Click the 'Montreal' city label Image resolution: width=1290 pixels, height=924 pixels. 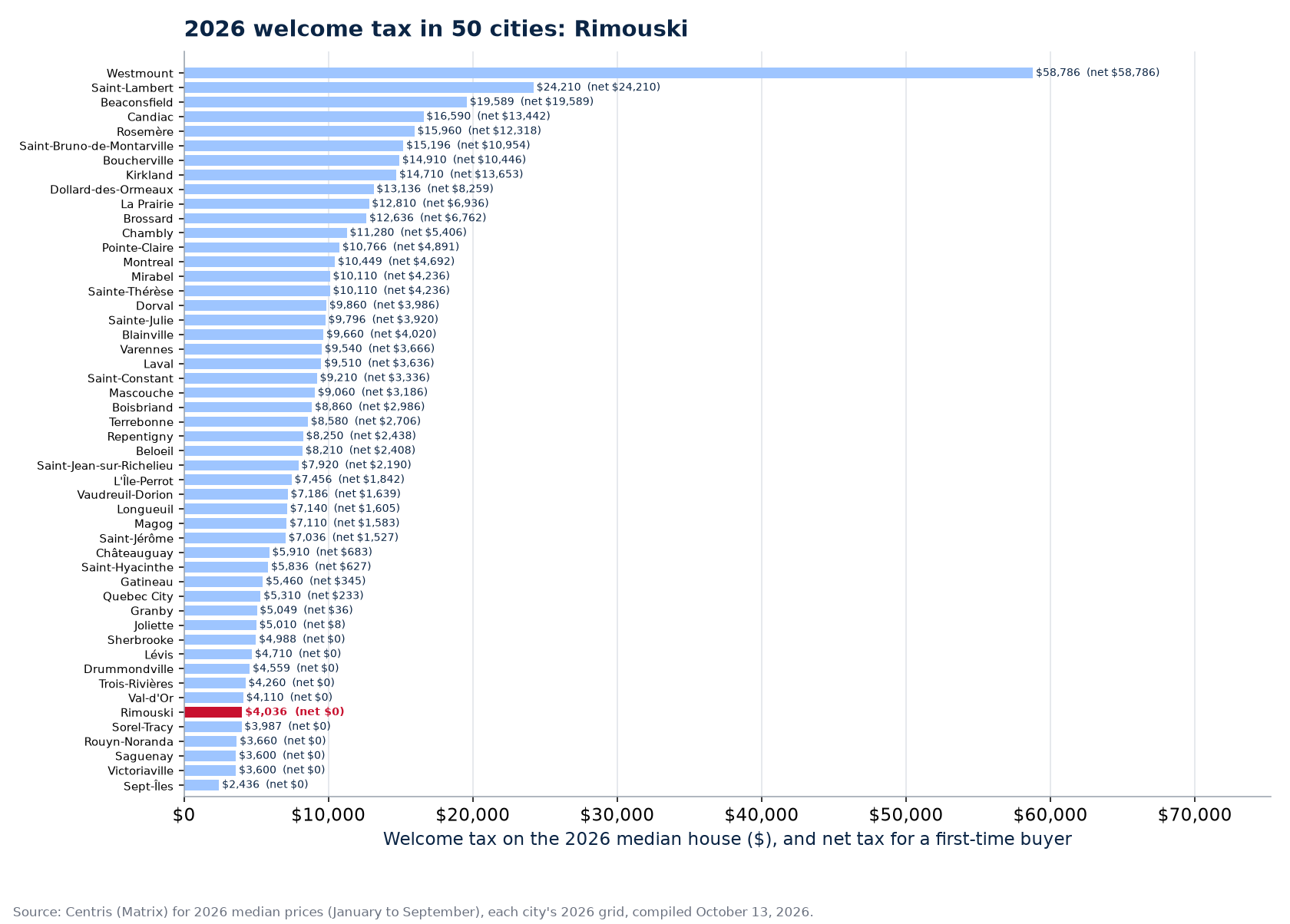pyautogui.click(x=148, y=262)
